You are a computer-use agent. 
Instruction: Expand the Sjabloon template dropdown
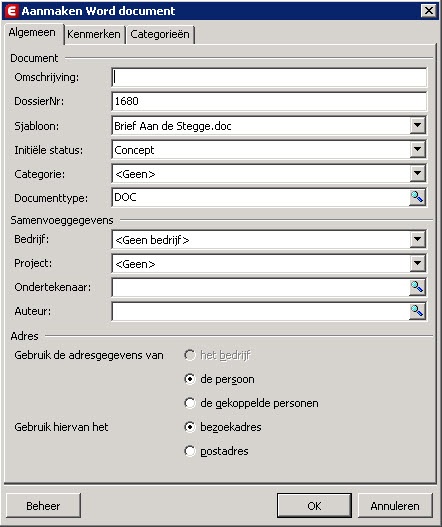coord(417,125)
